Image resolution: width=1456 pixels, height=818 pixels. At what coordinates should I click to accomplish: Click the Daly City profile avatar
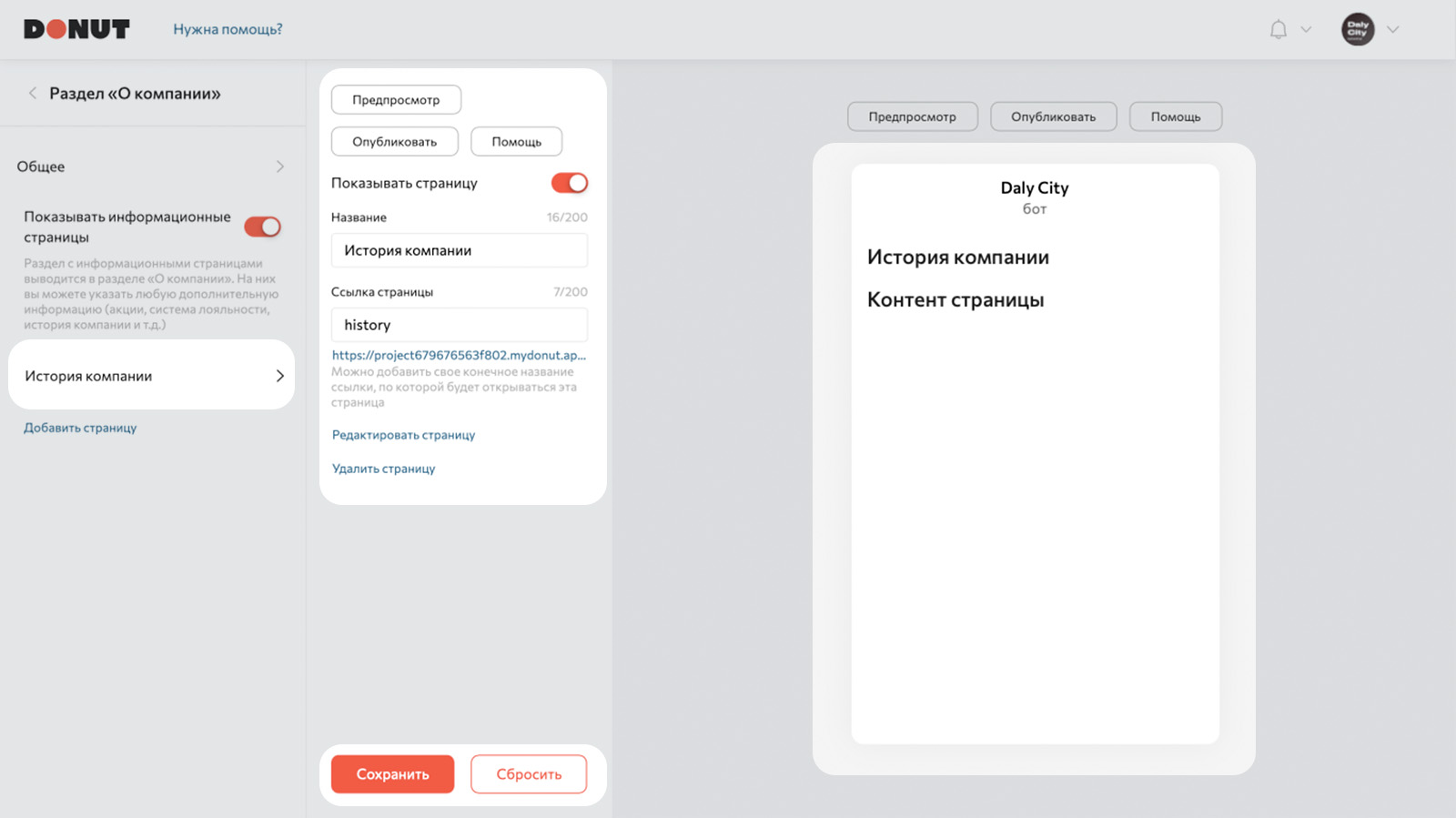1358,29
